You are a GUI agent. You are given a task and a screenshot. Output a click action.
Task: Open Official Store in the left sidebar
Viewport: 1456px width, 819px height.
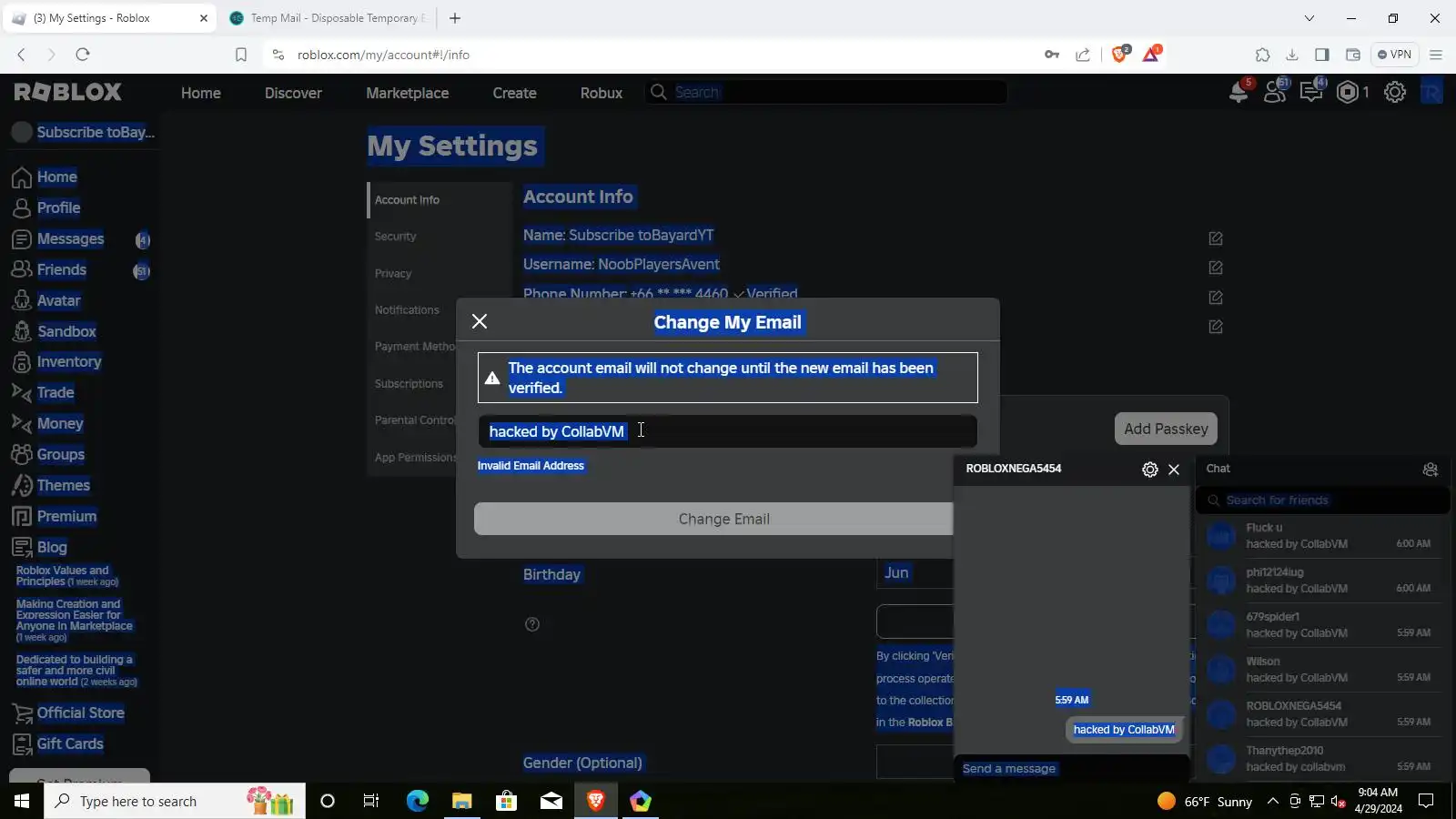(x=80, y=713)
